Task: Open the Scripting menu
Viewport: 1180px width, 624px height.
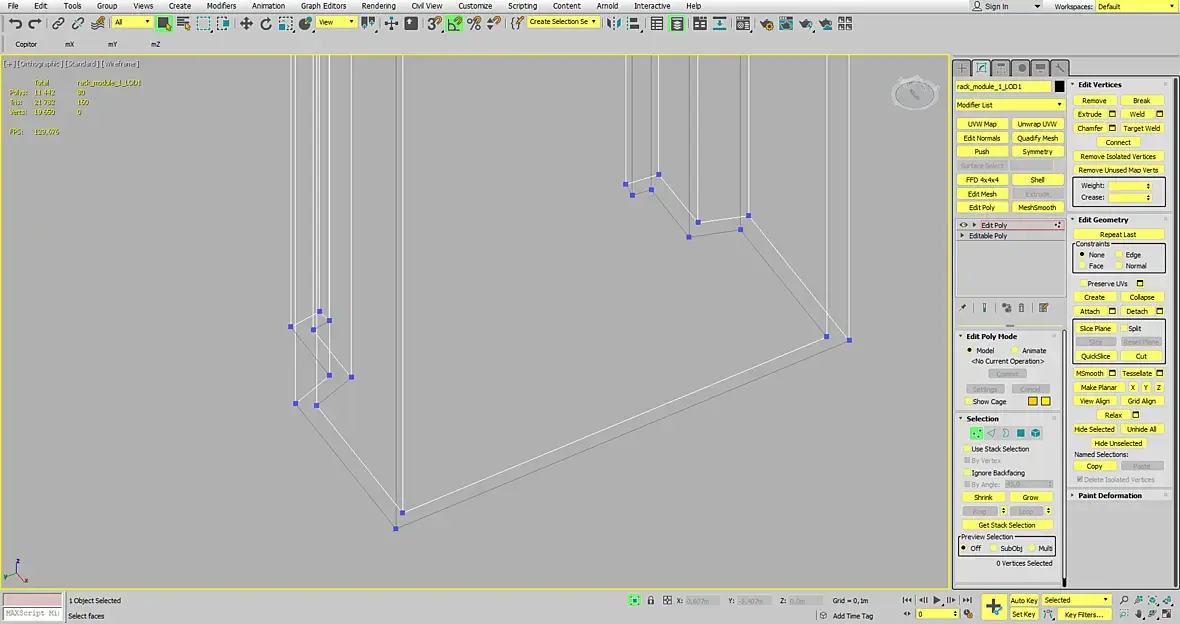Action: [x=522, y=6]
